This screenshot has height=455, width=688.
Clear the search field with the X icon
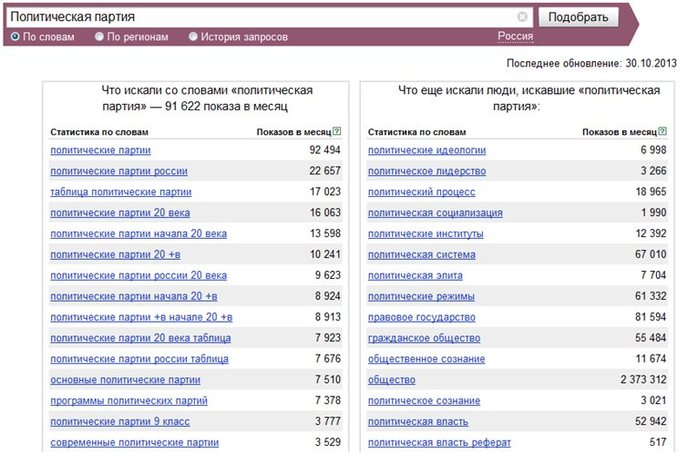pos(522,17)
